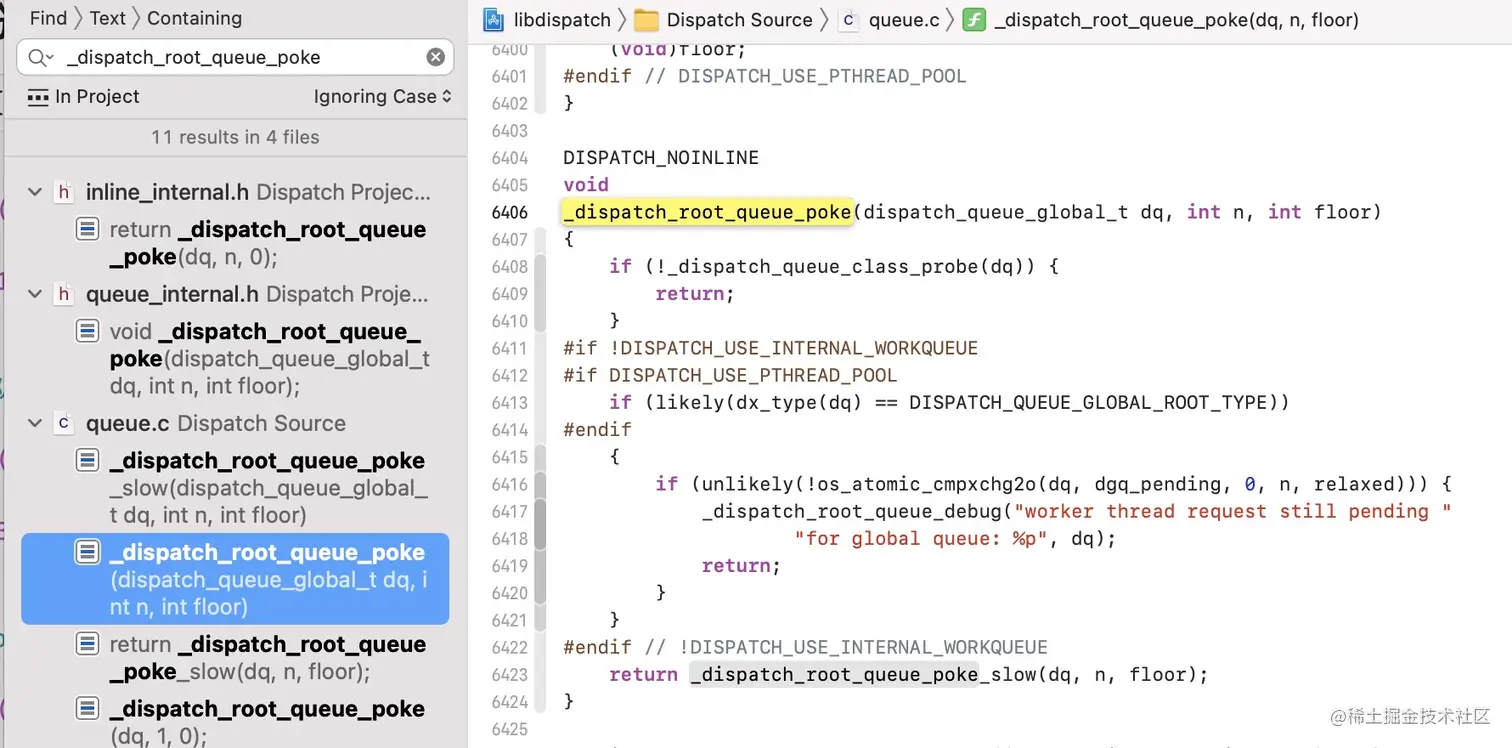The width and height of the screenshot is (1512, 748).
Task: Select the _dispatch_root_queue_poke_slow(dispatch_queue_global_t result
Action: pyautogui.click(x=235, y=488)
